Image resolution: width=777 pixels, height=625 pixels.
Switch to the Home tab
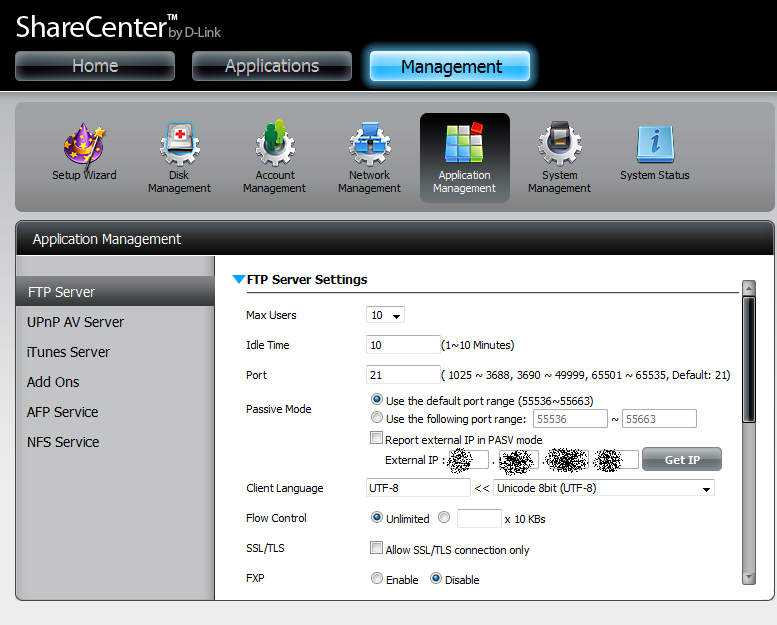95,66
